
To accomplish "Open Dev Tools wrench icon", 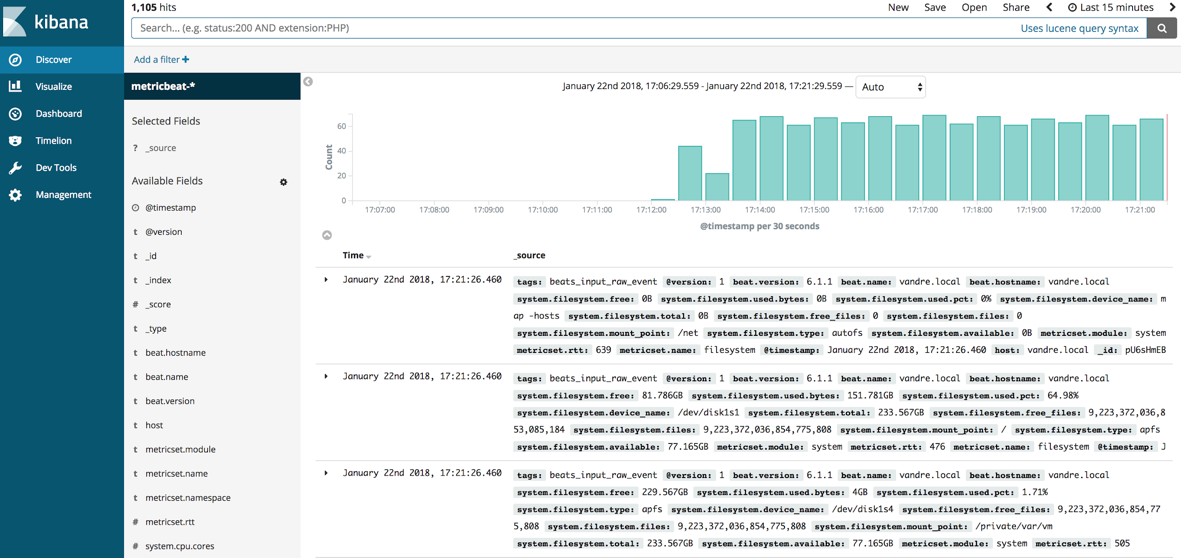I will (15, 168).
